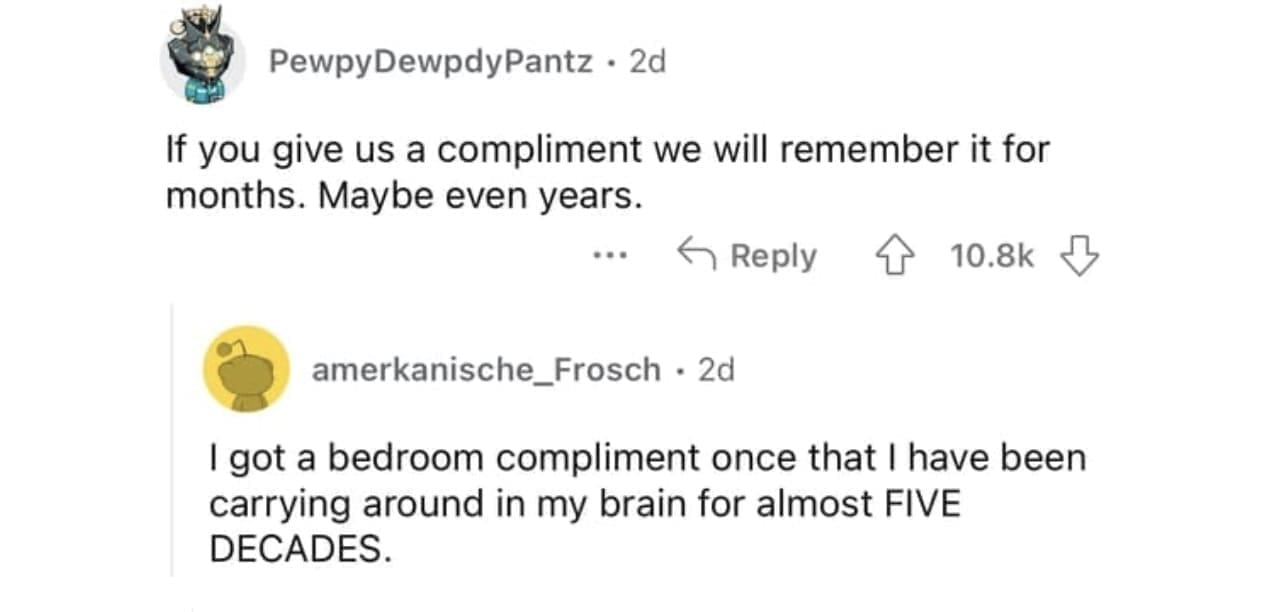Collapse the reply thread using vertical line
1286x612 pixels.
click(x=171, y=440)
